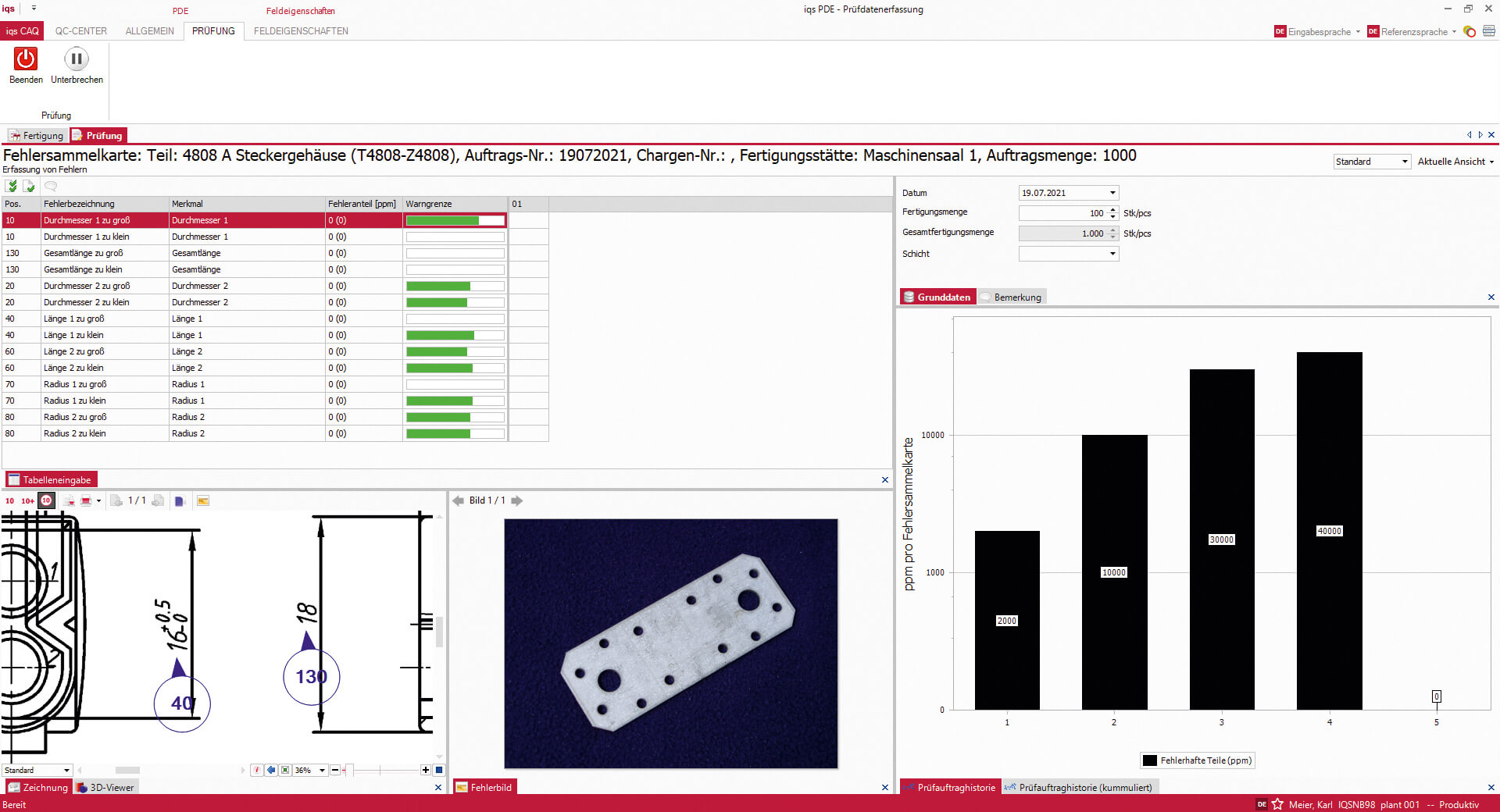This screenshot has width=1500, height=812.
Task: Click the zoom-in plus button for drawing
Action: (x=426, y=771)
